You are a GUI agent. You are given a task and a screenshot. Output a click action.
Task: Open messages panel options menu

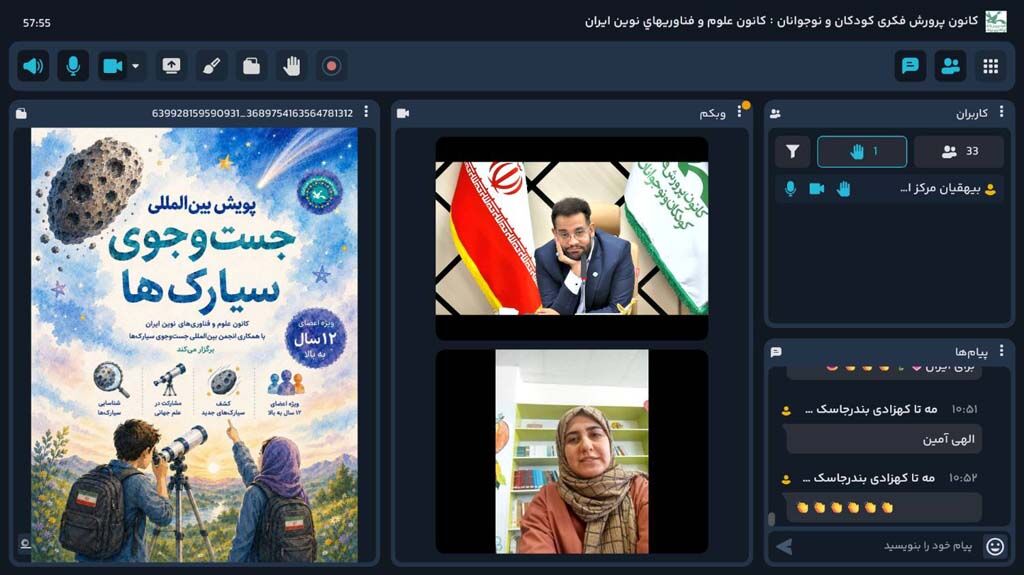(x=1001, y=352)
